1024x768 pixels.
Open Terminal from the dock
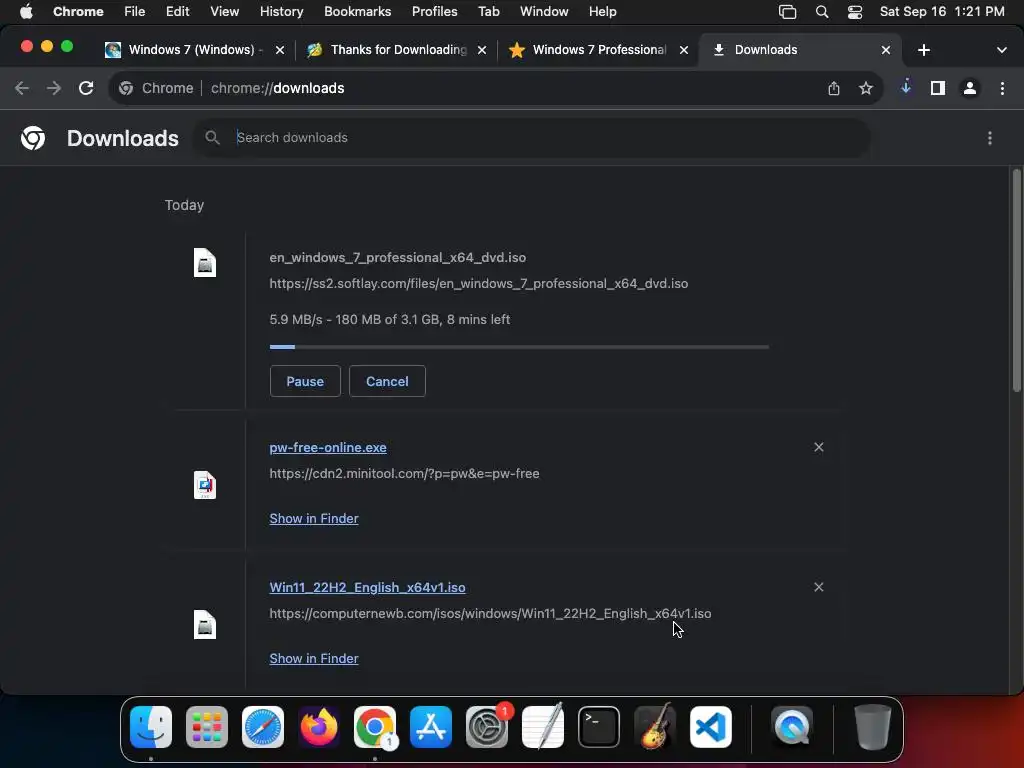click(x=599, y=727)
